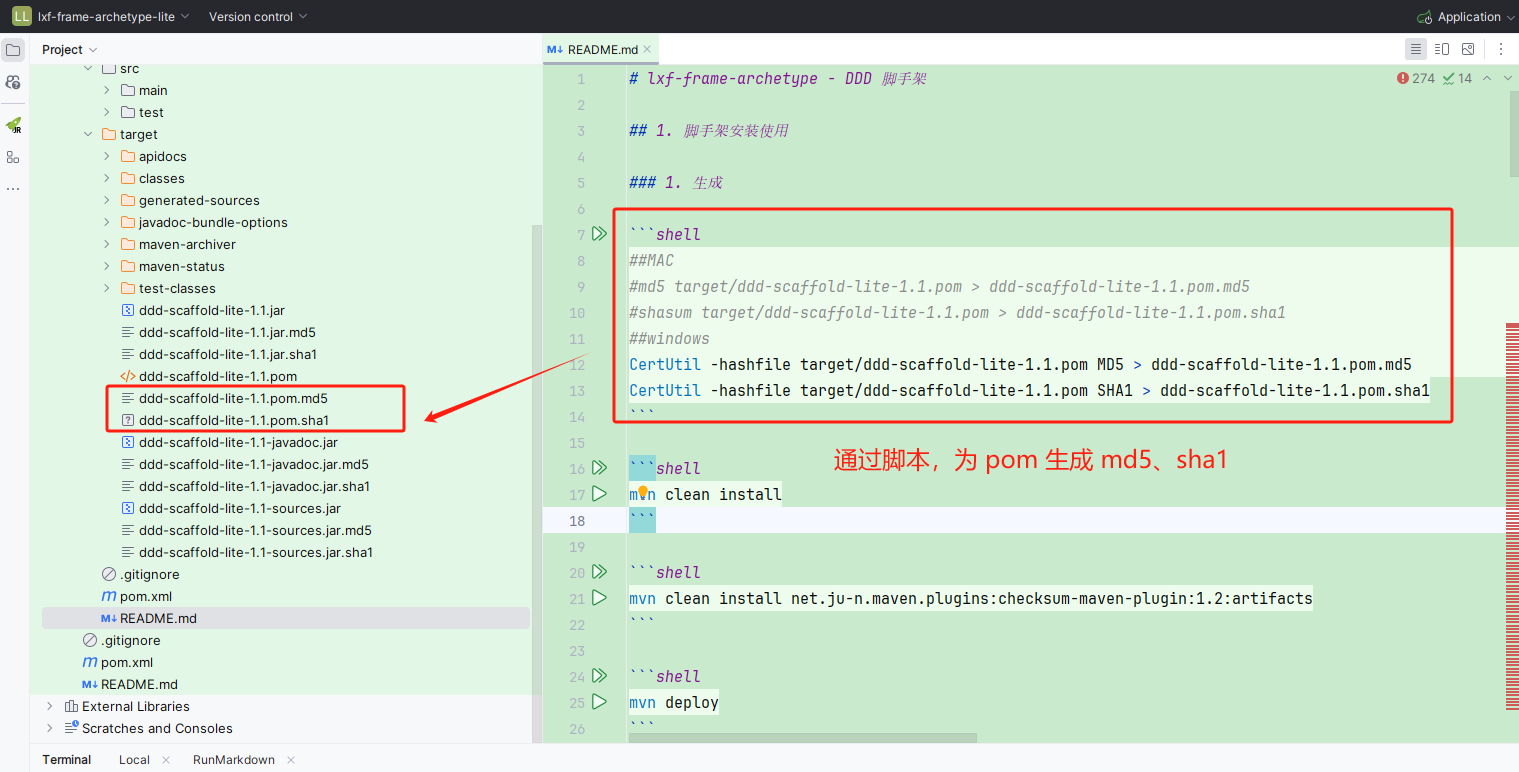Open the lxf-frame-archetype-lite project dropdown

113,16
